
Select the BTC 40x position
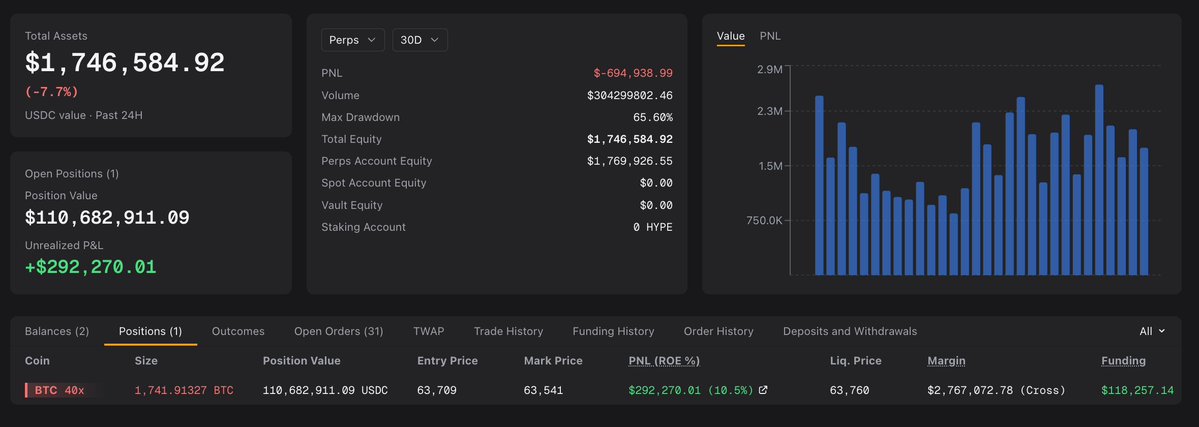pos(60,390)
